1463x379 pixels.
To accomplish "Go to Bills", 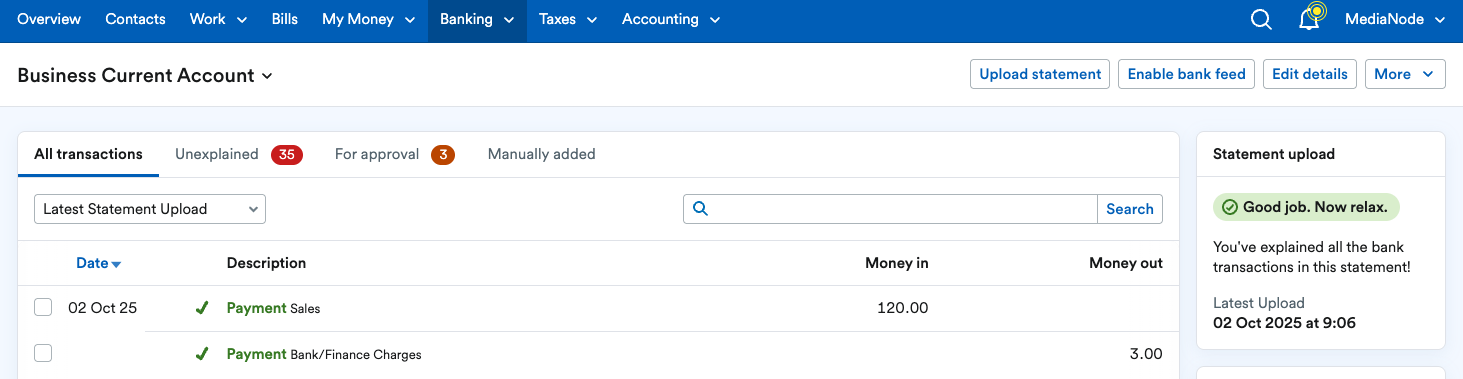I will click(285, 19).
